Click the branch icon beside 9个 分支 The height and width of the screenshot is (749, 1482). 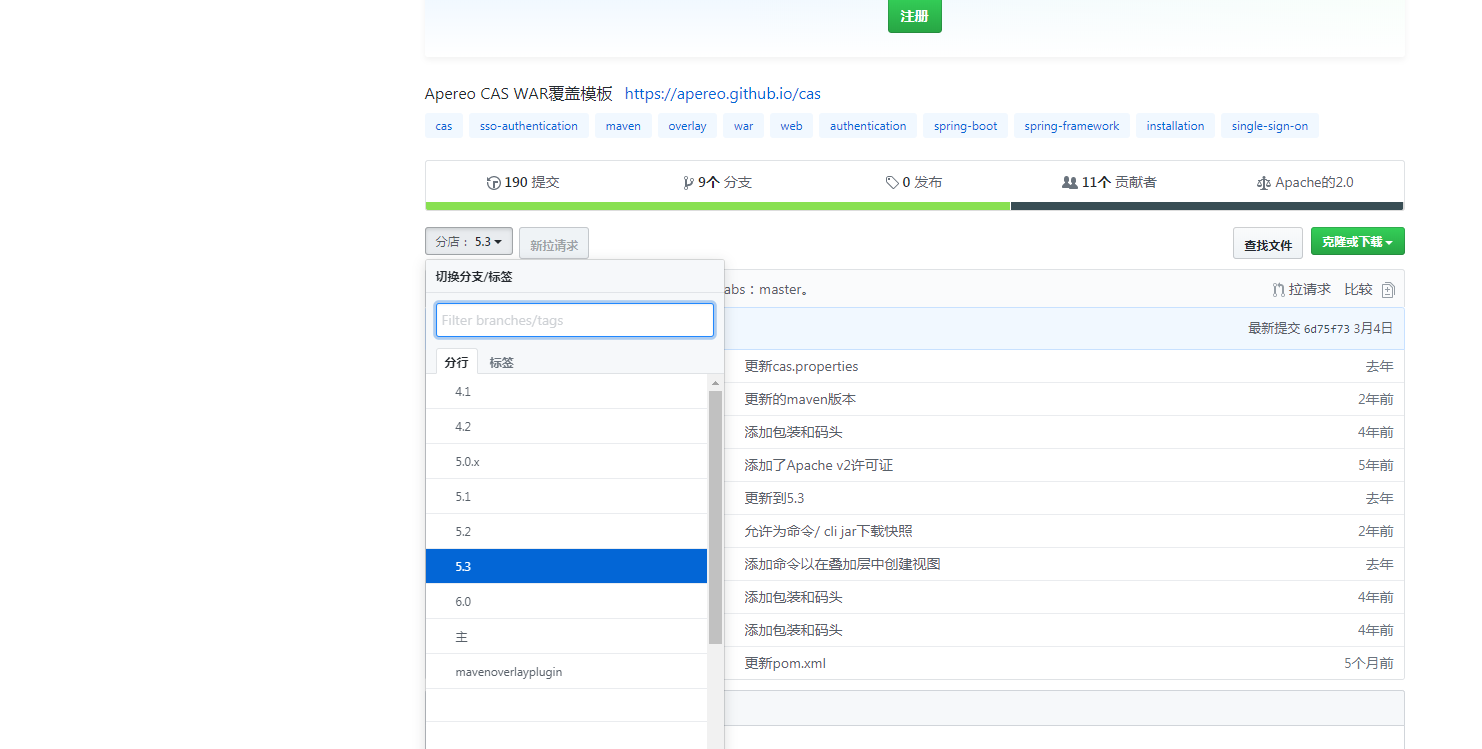click(x=688, y=183)
